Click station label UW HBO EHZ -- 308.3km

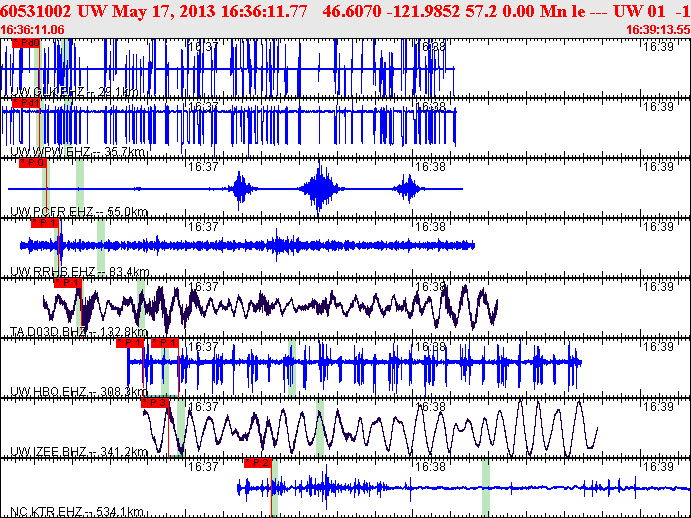78,391
